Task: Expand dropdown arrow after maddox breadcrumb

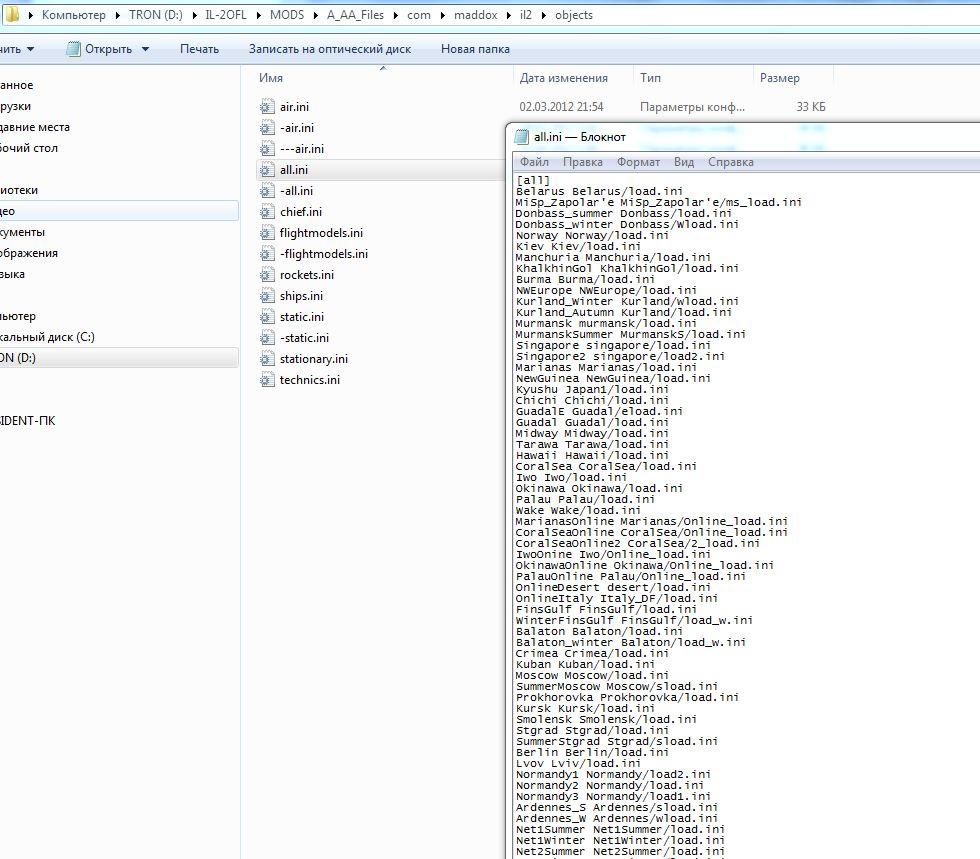Action: (x=508, y=15)
